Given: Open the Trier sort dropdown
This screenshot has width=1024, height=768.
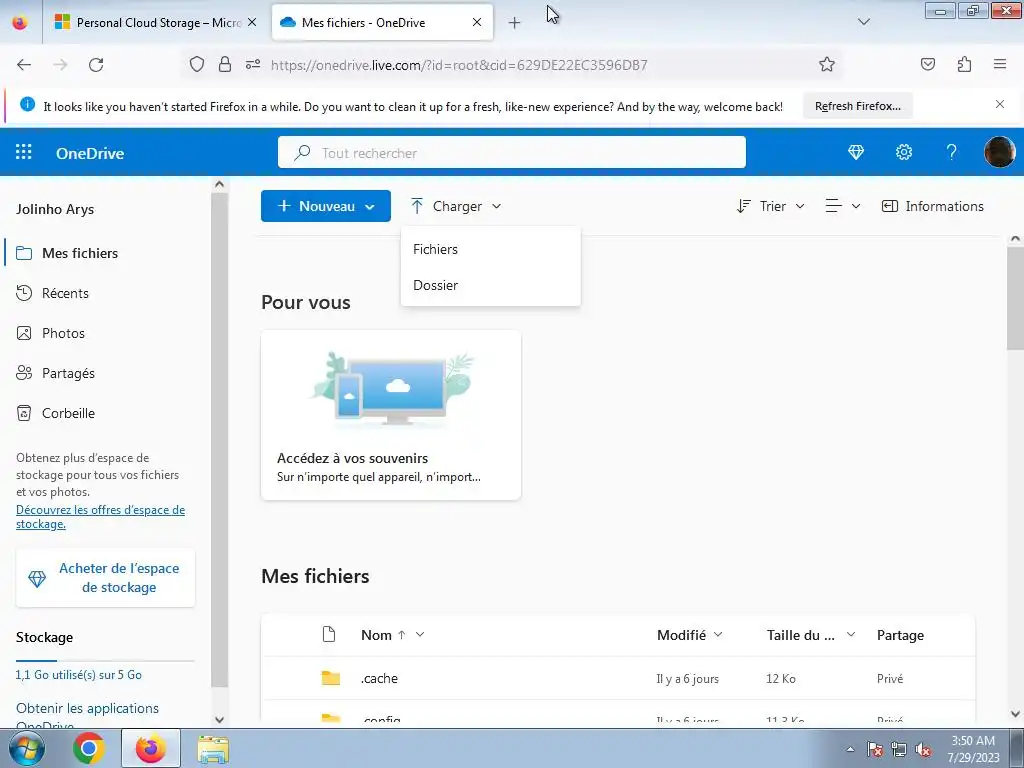Looking at the screenshot, I should tap(771, 206).
